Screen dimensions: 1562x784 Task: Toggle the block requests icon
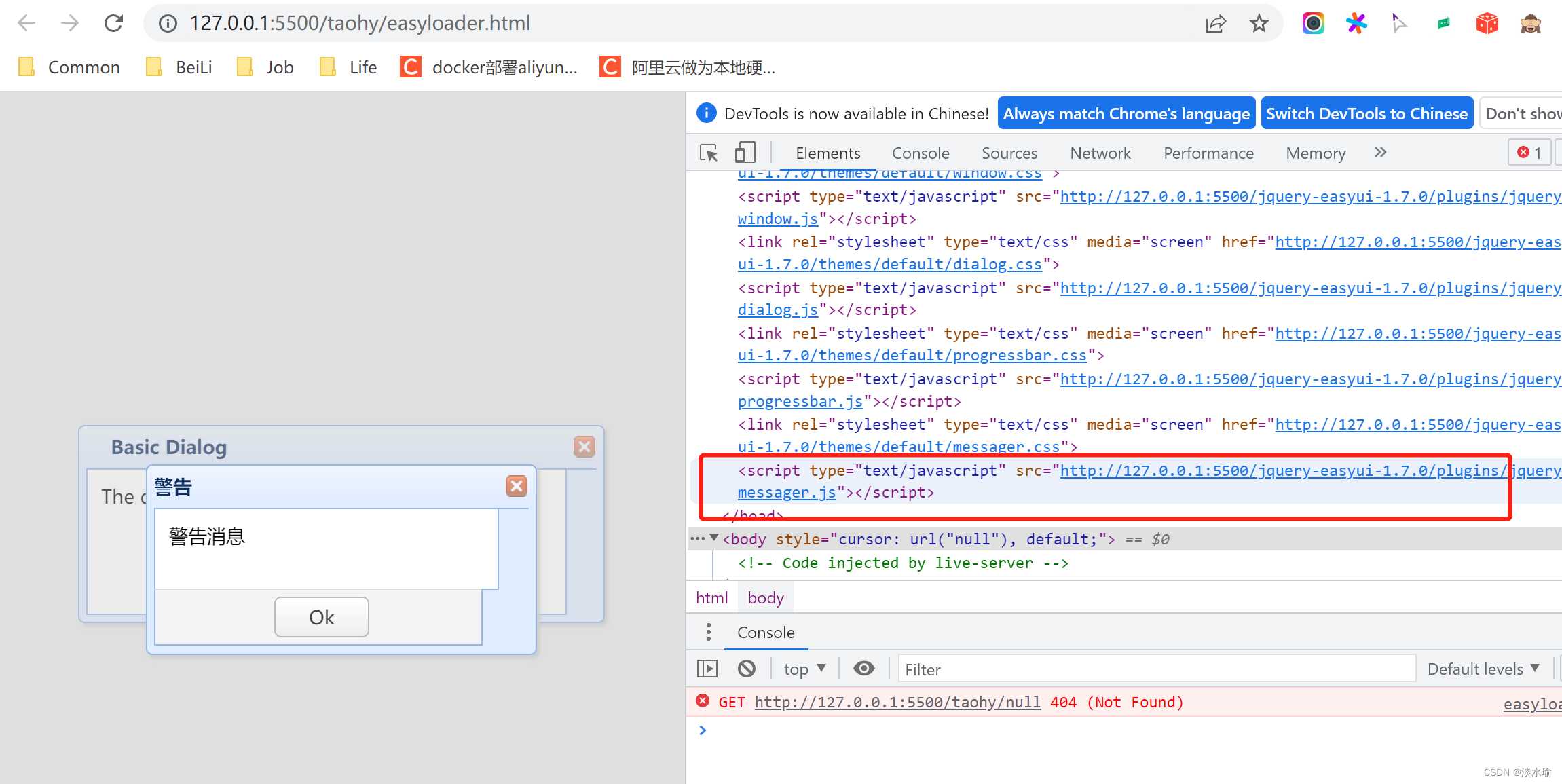click(747, 668)
